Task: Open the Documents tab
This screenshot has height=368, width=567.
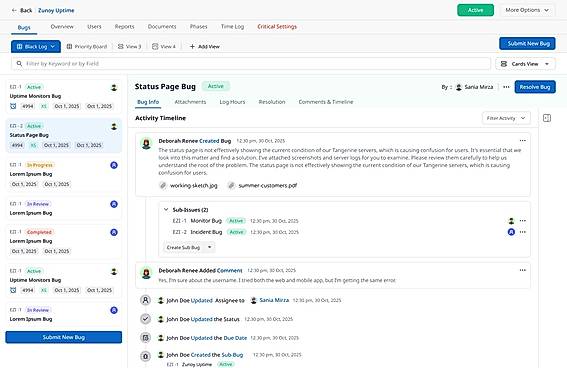Action: [162, 27]
